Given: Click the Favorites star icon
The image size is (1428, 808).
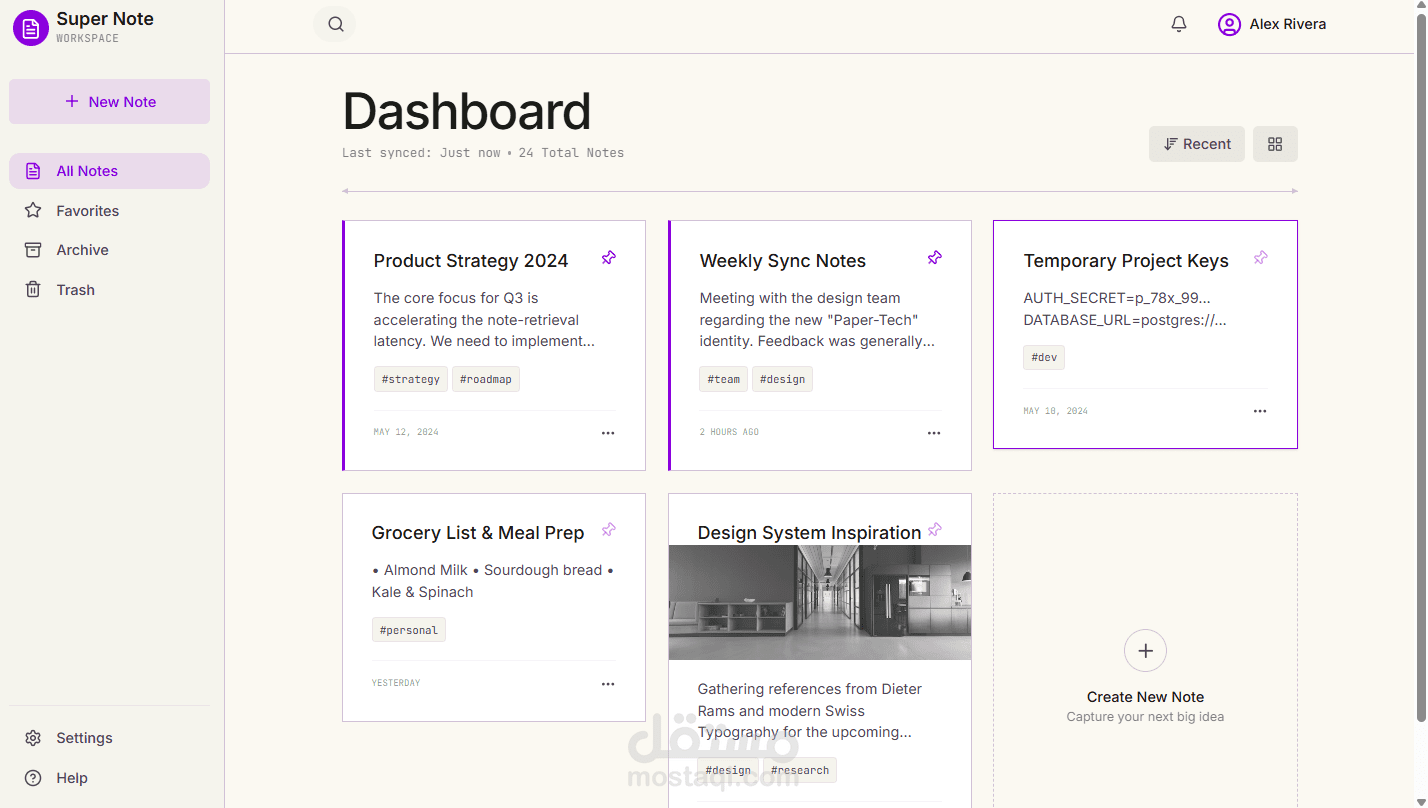Looking at the screenshot, I should (x=33, y=211).
